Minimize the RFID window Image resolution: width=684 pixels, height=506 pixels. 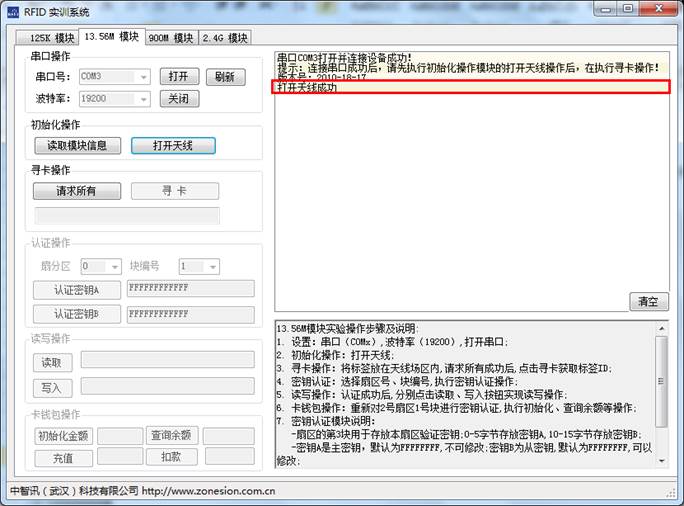[x=603, y=9]
